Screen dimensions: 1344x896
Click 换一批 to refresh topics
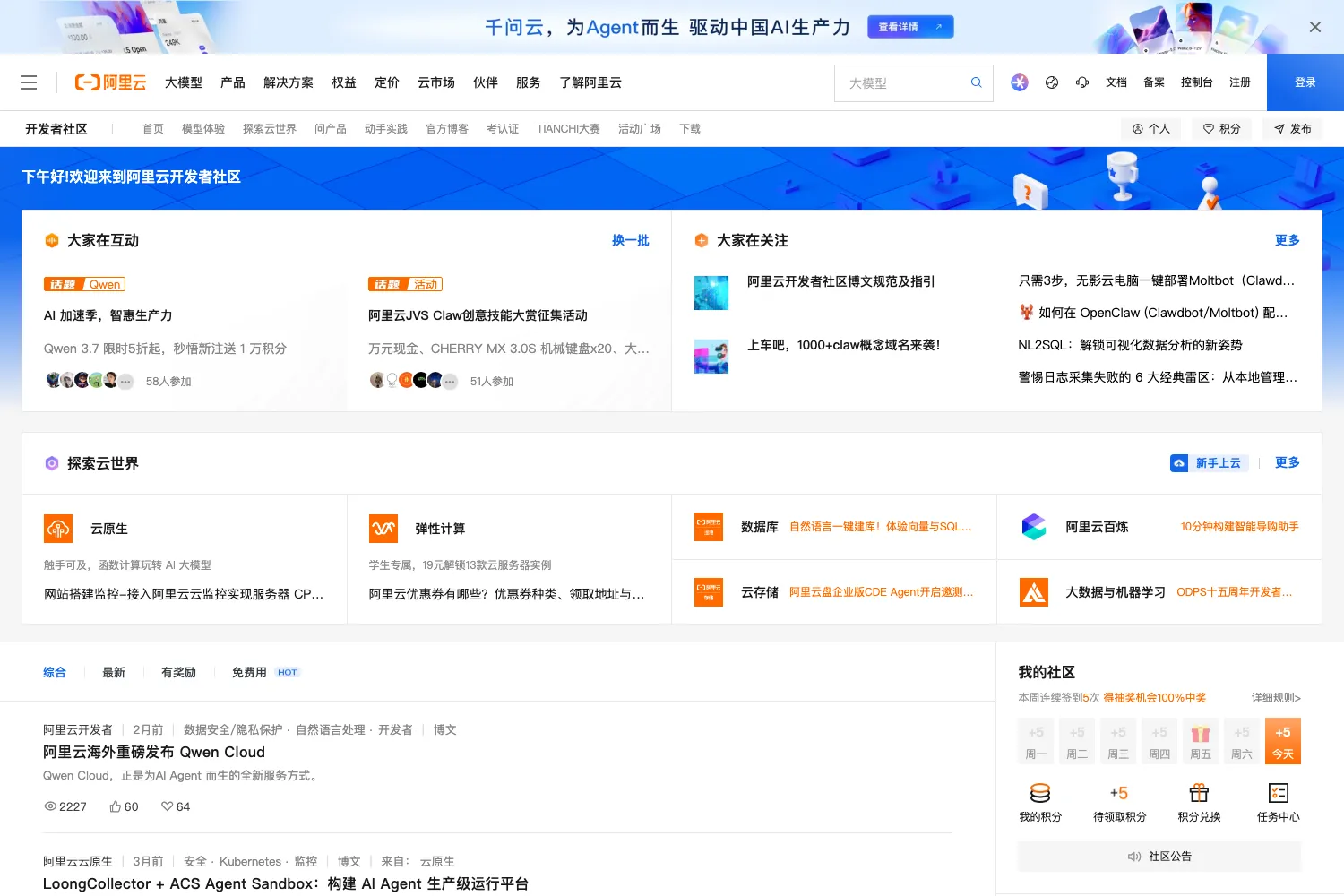click(x=631, y=240)
